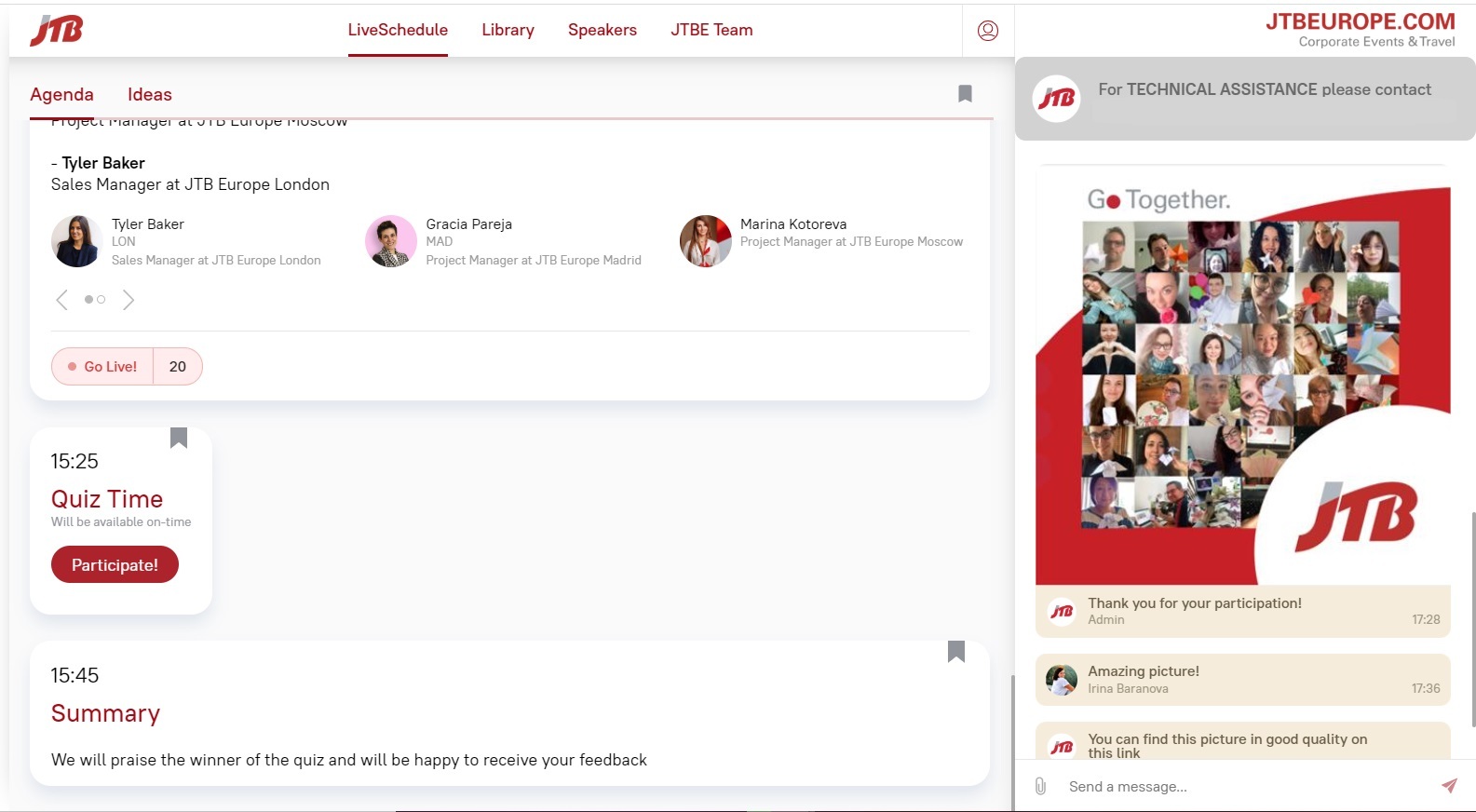Click the JTB avatar in the technical assistance banner

(1057, 98)
